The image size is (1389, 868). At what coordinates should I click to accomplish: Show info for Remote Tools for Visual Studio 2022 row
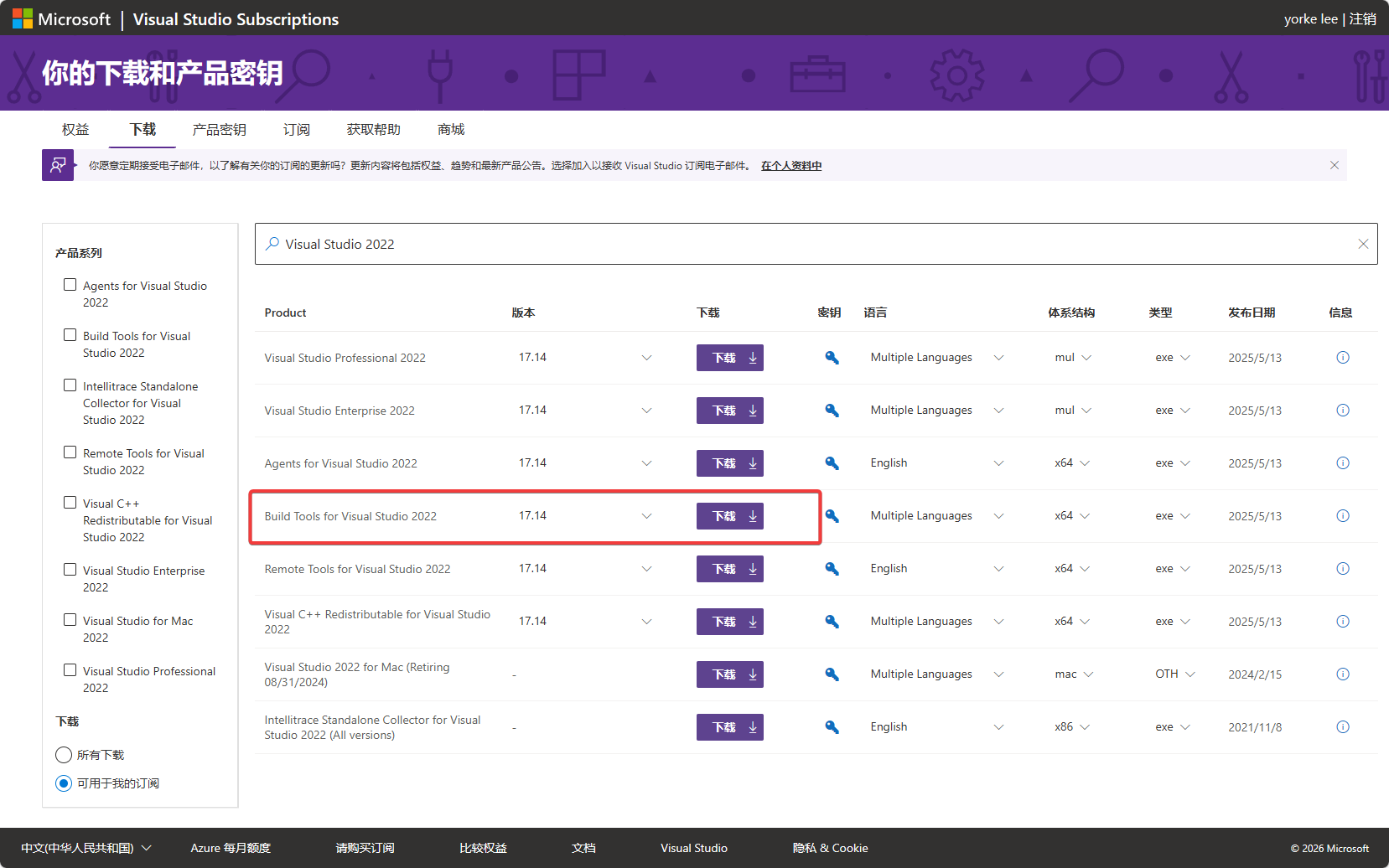pyautogui.click(x=1343, y=569)
